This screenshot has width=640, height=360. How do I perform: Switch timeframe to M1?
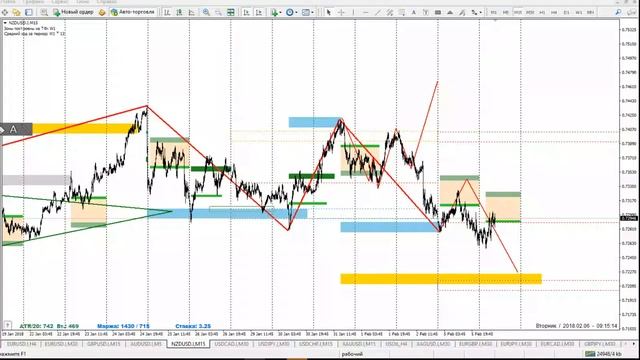click(x=493, y=12)
